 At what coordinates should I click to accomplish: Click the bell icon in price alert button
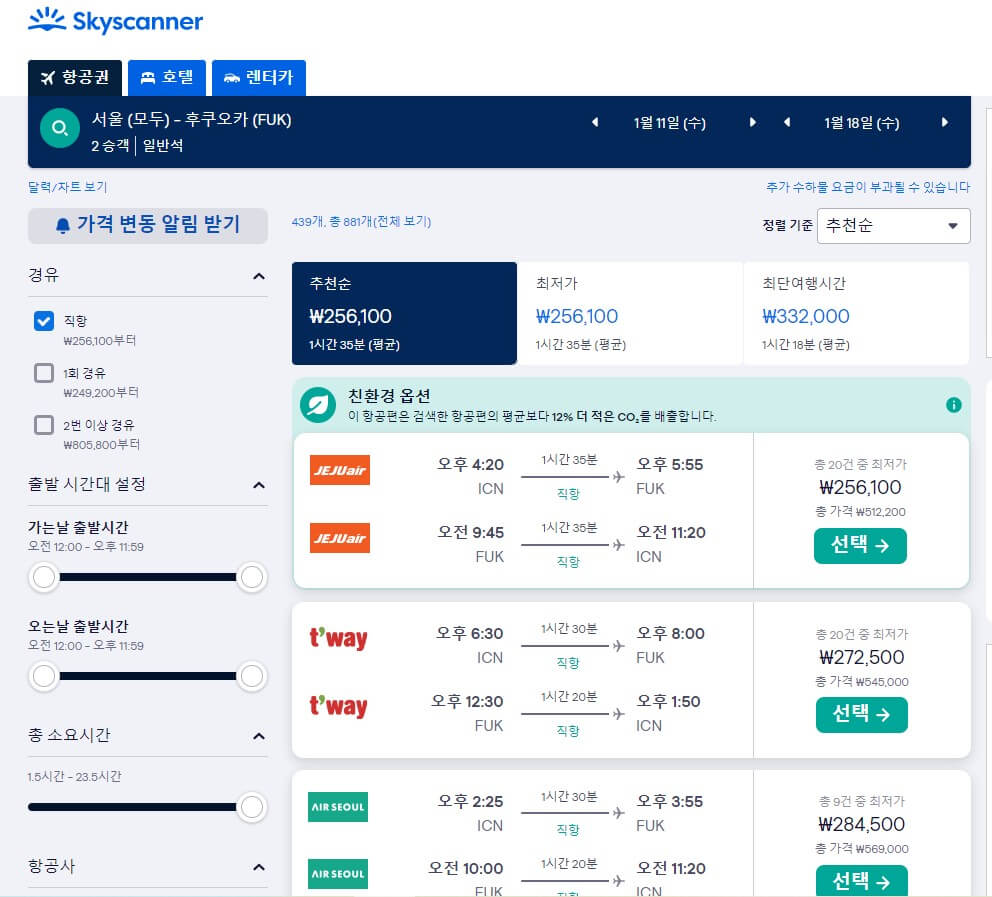[x=63, y=225]
